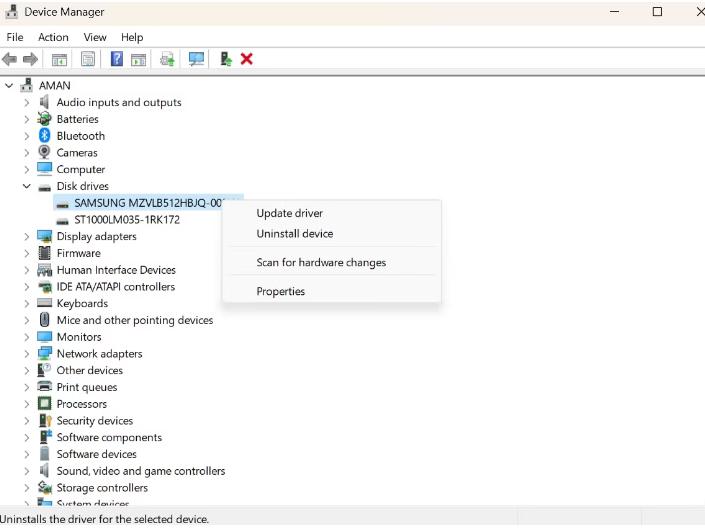This screenshot has width=705, height=528.
Task: Choose Update driver from the context menu
Action: click(x=289, y=213)
